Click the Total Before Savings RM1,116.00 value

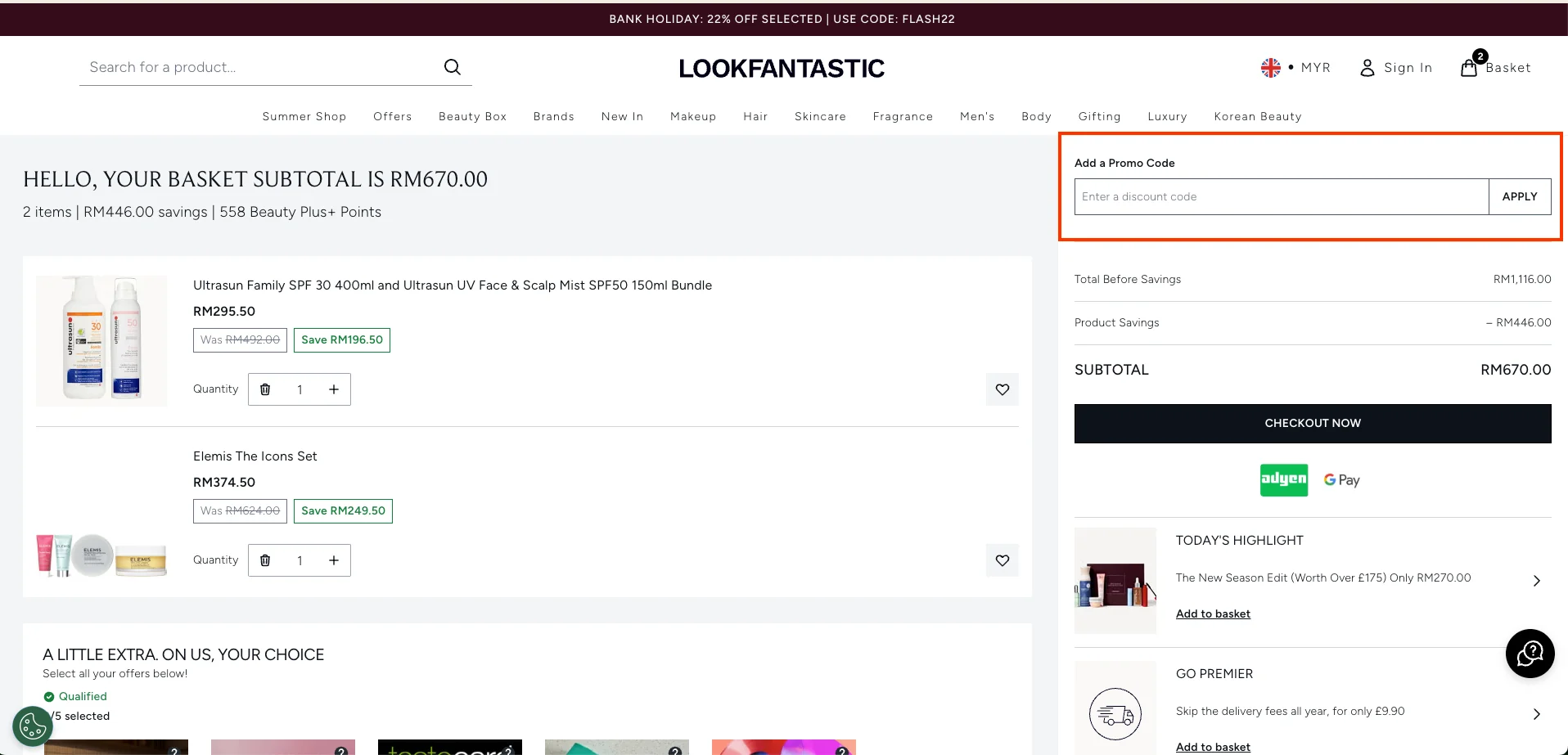tap(1522, 280)
